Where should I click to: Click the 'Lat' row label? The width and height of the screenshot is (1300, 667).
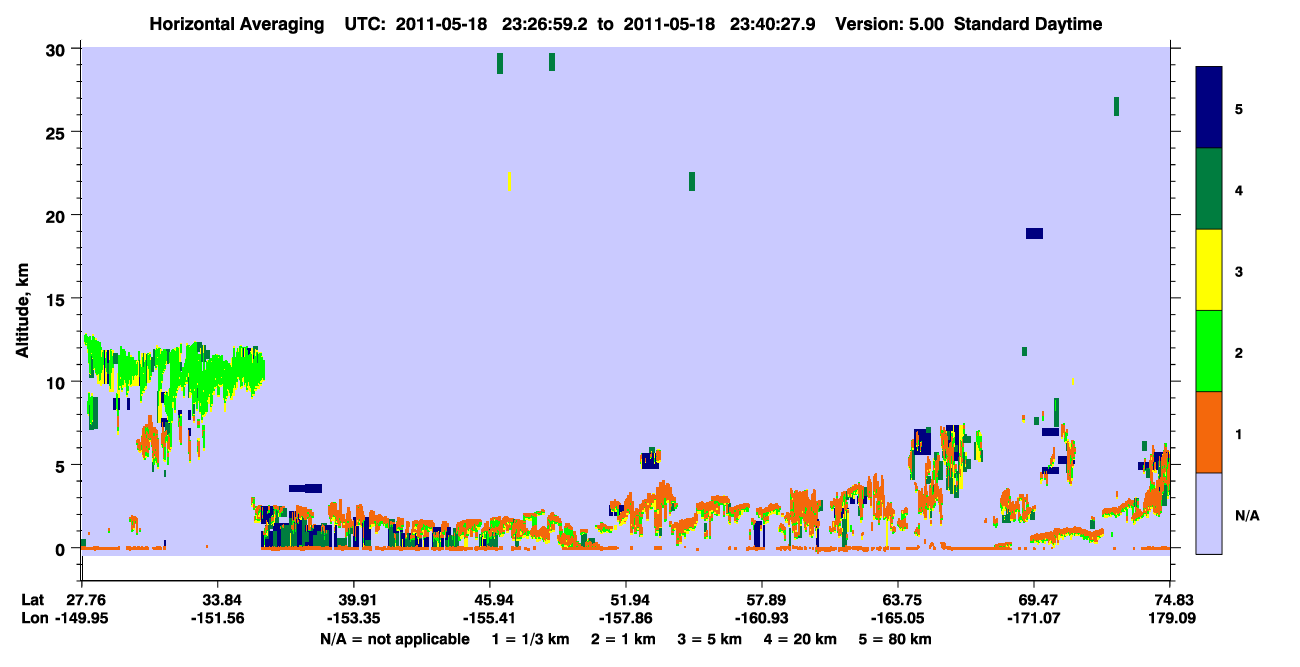[x=33, y=600]
